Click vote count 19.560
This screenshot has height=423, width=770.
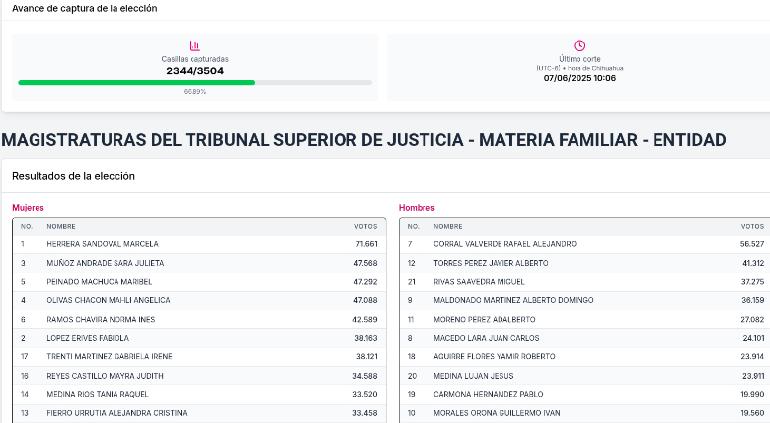[753, 413]
